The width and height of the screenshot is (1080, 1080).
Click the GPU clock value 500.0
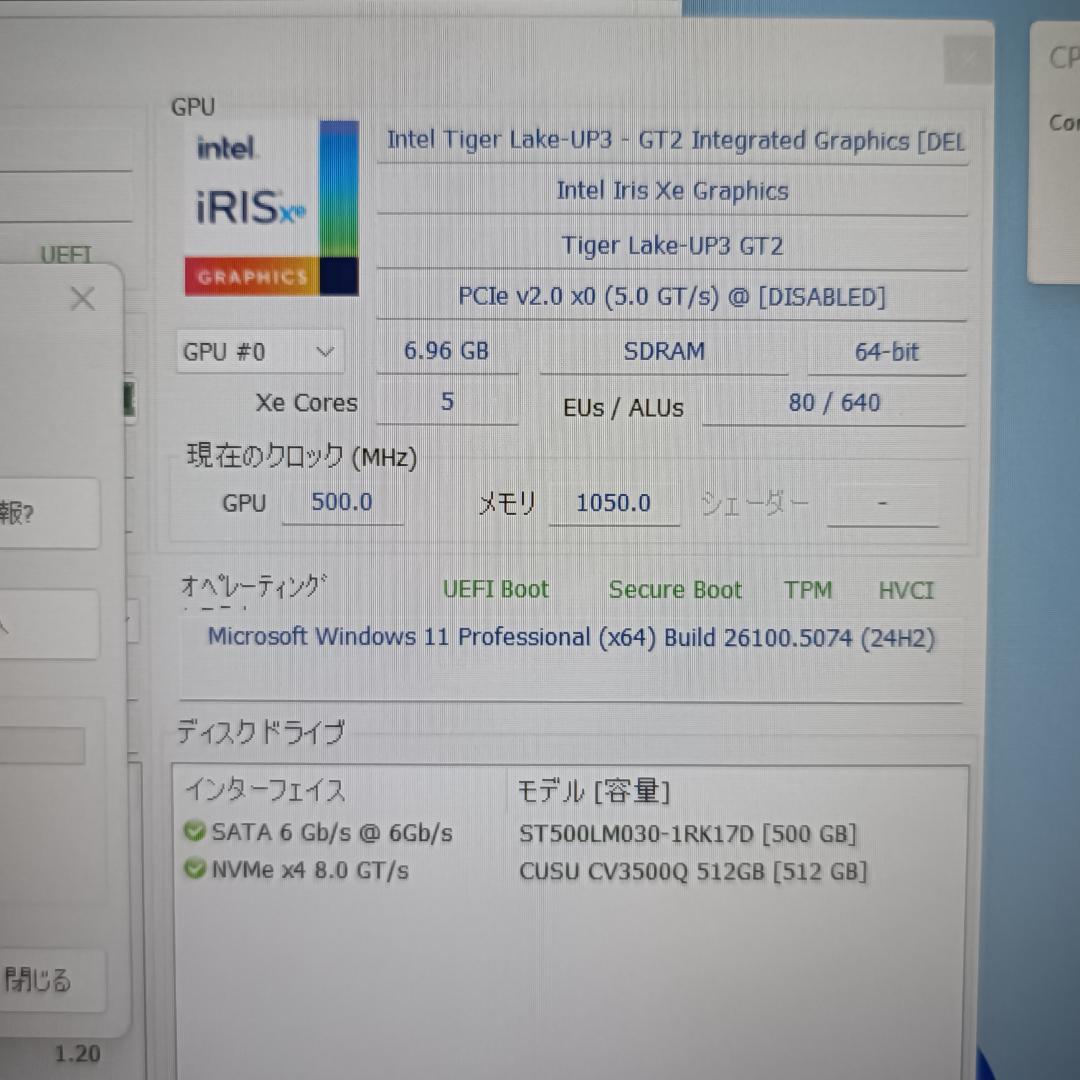[342, 502]
